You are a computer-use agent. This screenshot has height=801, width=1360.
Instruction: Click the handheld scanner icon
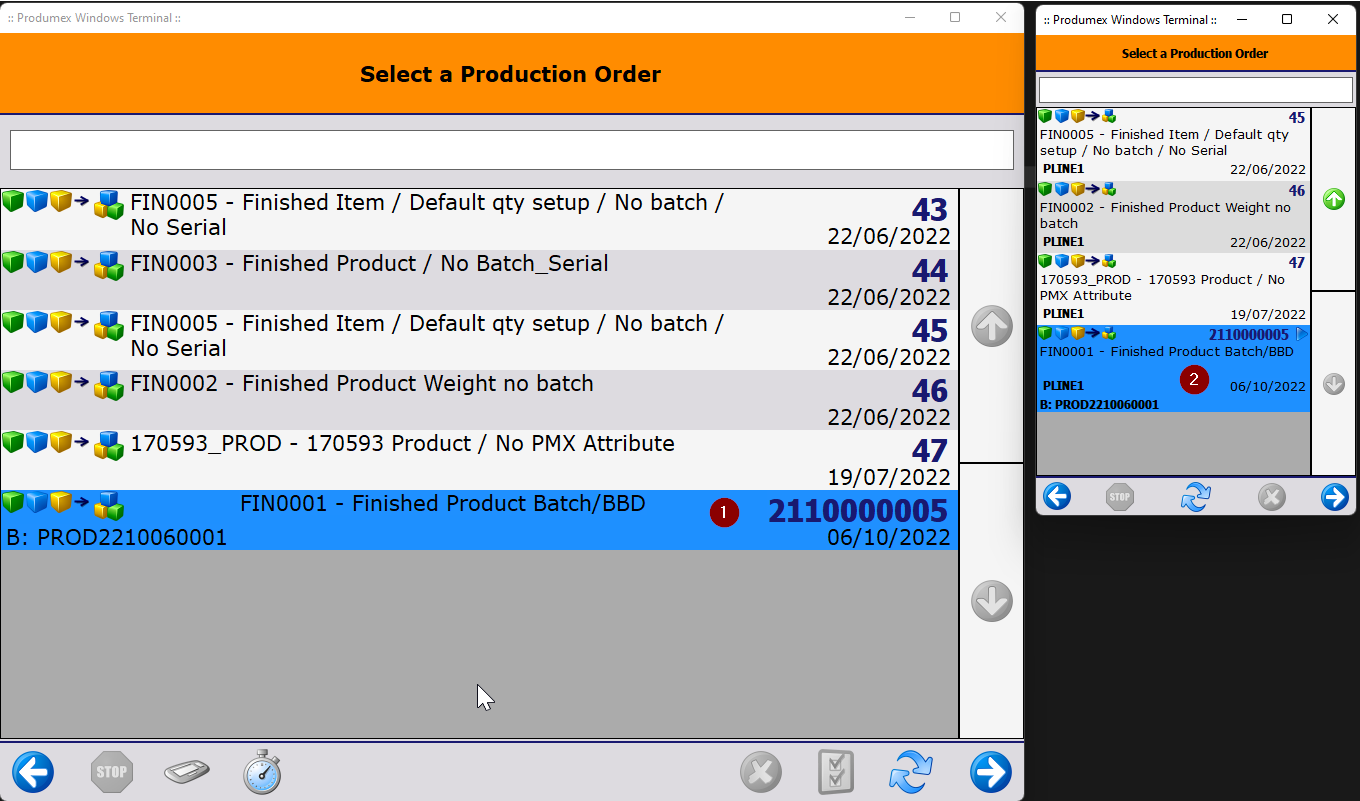[x=187, y=772]
